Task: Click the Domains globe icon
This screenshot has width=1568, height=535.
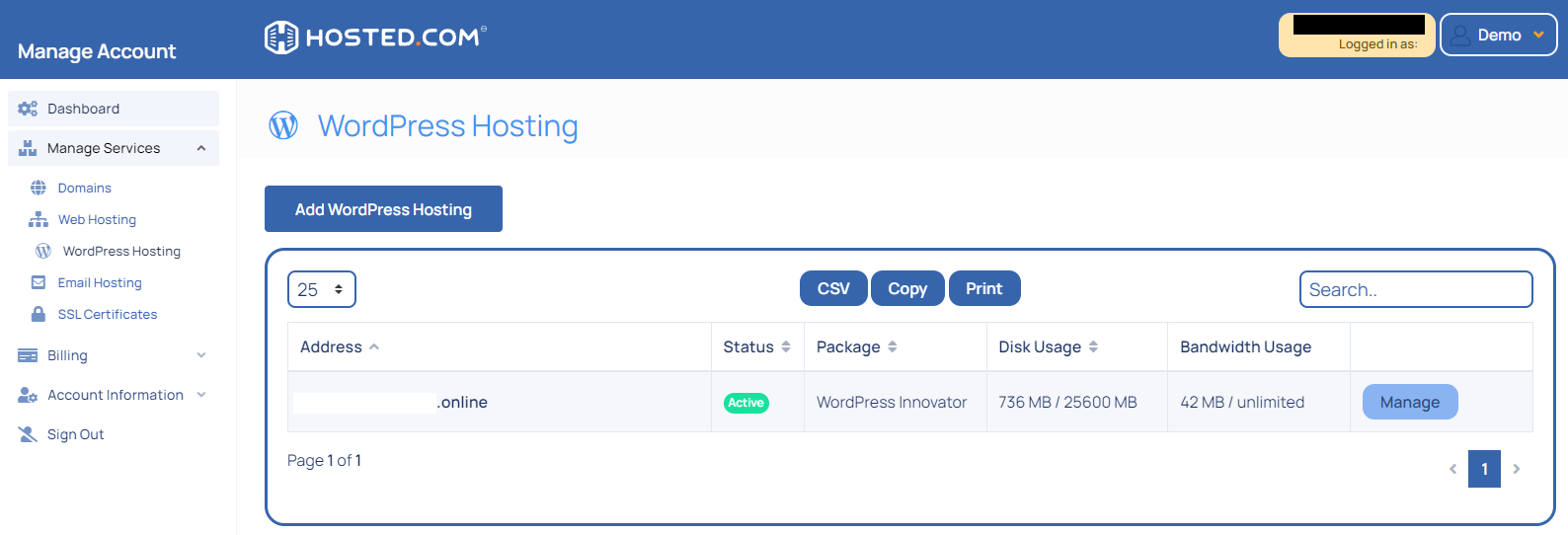Action: pos(39,188)
